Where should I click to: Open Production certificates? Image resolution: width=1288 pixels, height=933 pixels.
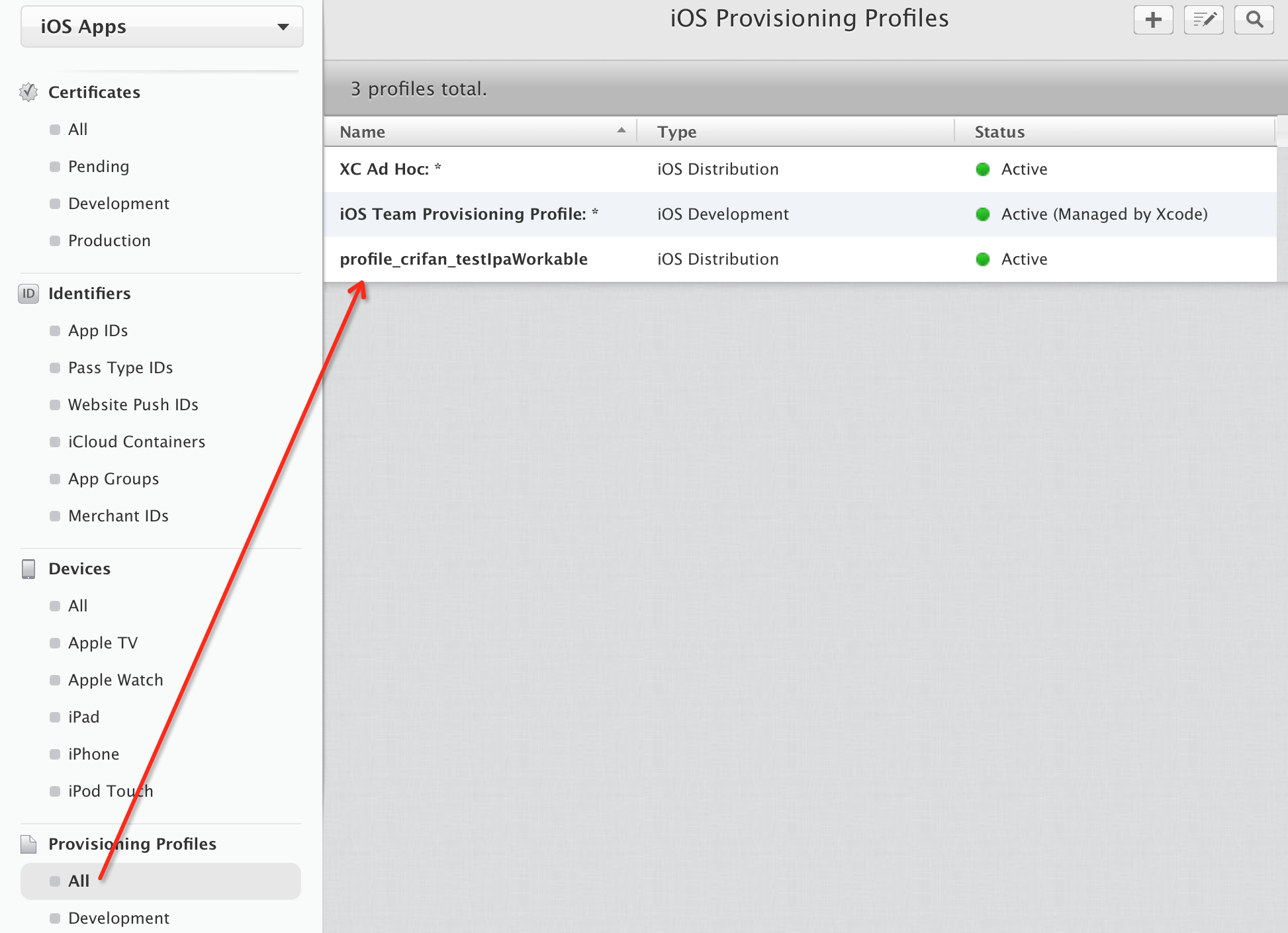pyautogui.click(x=109, y=241)
